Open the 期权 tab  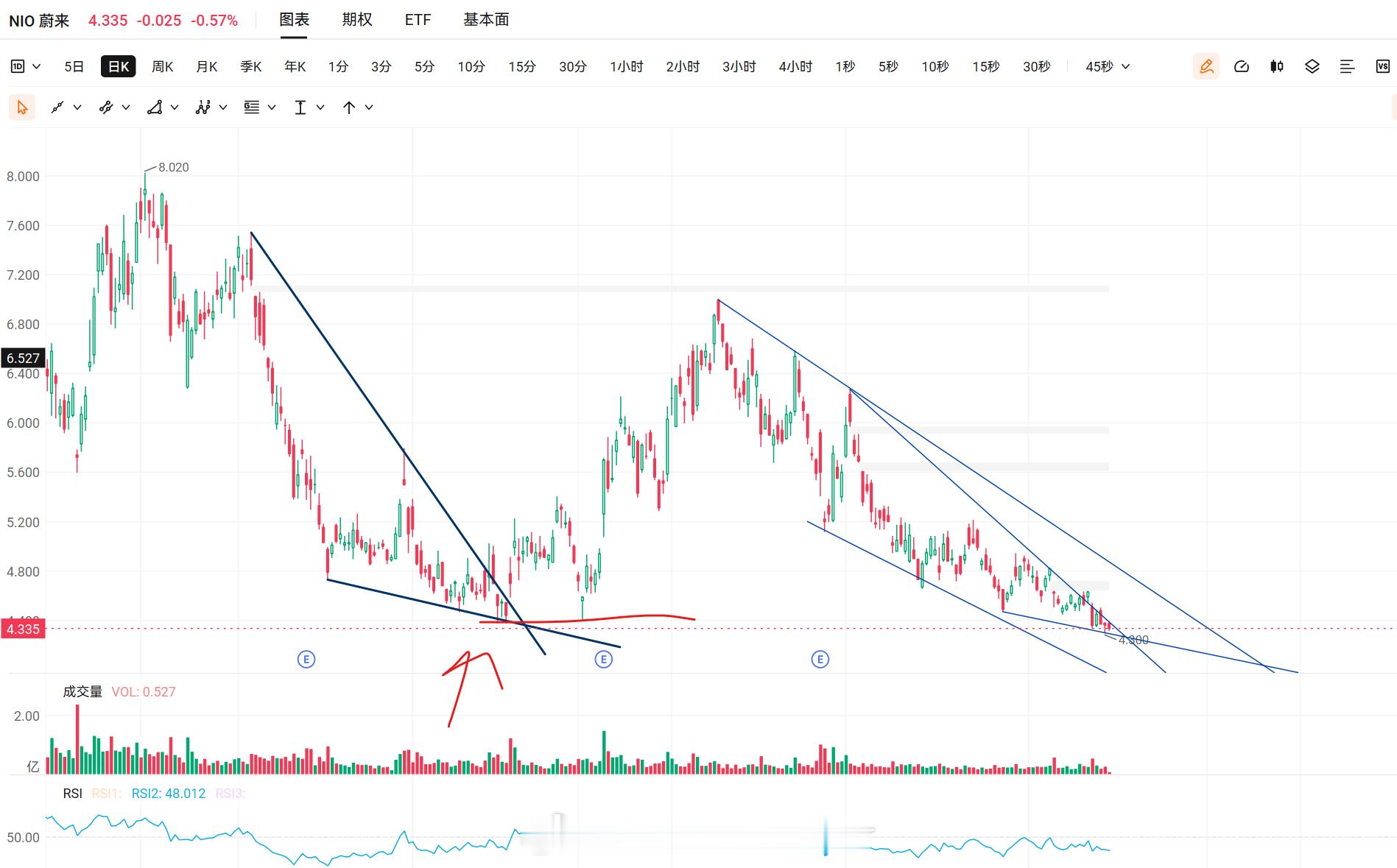[357, 20]
